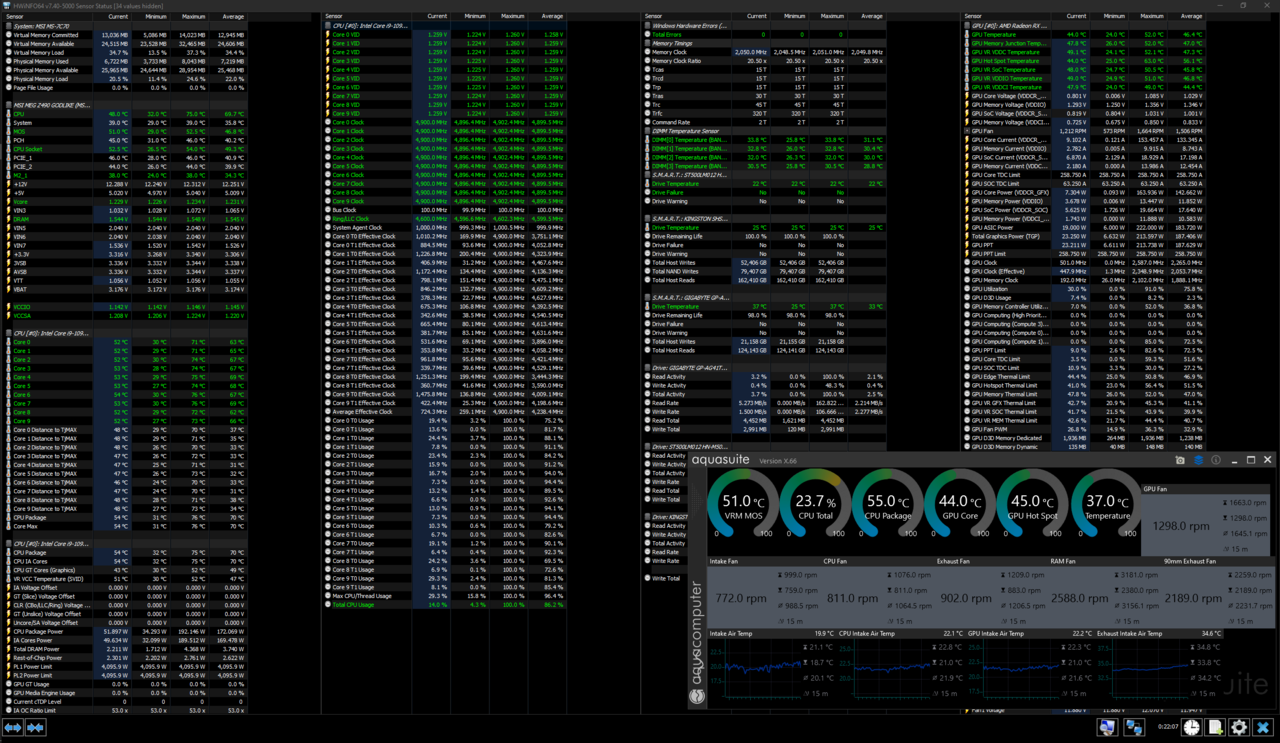Click the HWiNFO sensor summary magnifier icon
Screen dimensions: 1280x743
1107,728
